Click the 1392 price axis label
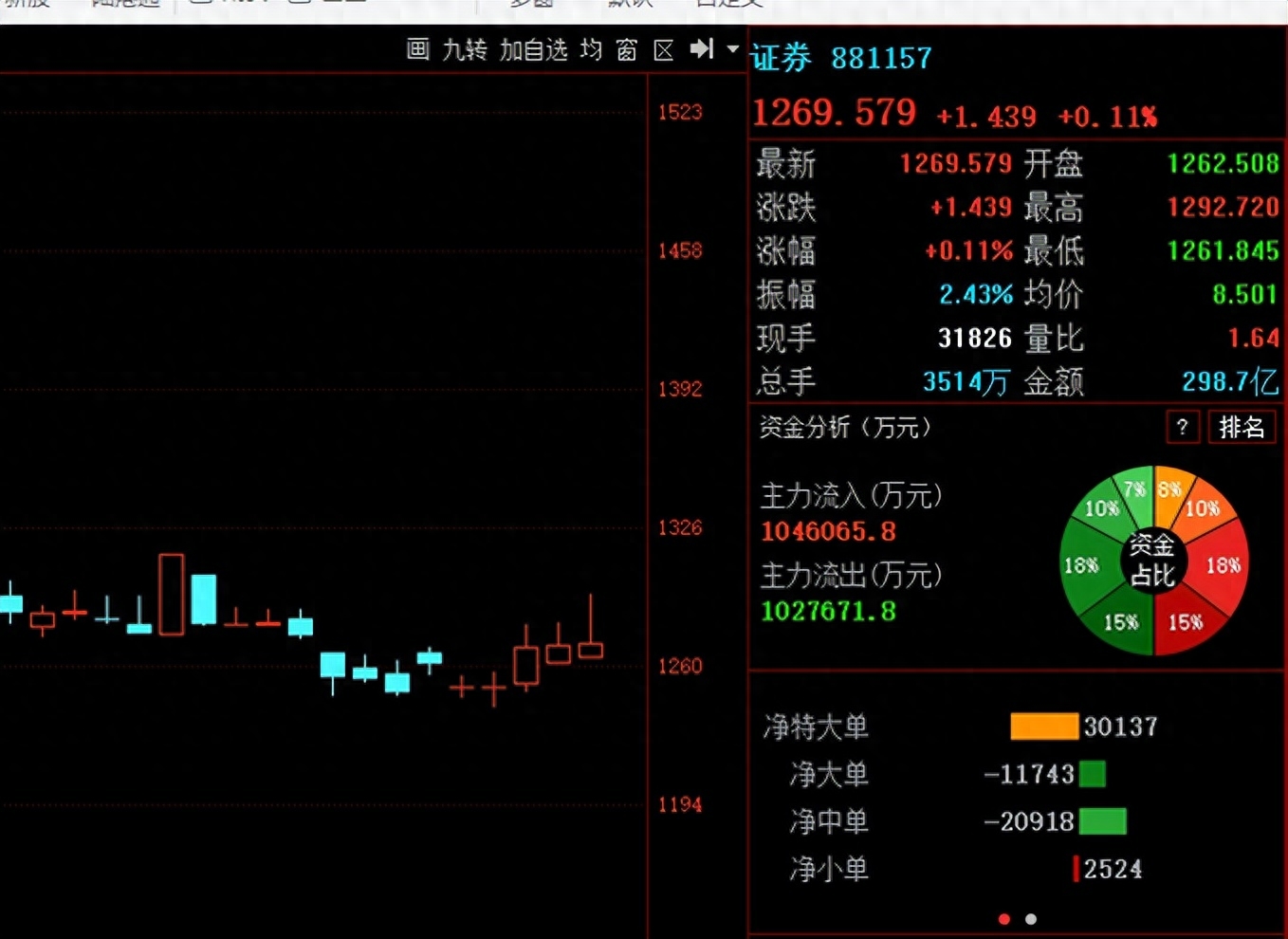Viewport: 1288px width, 939px height. (x=680, y=389)
